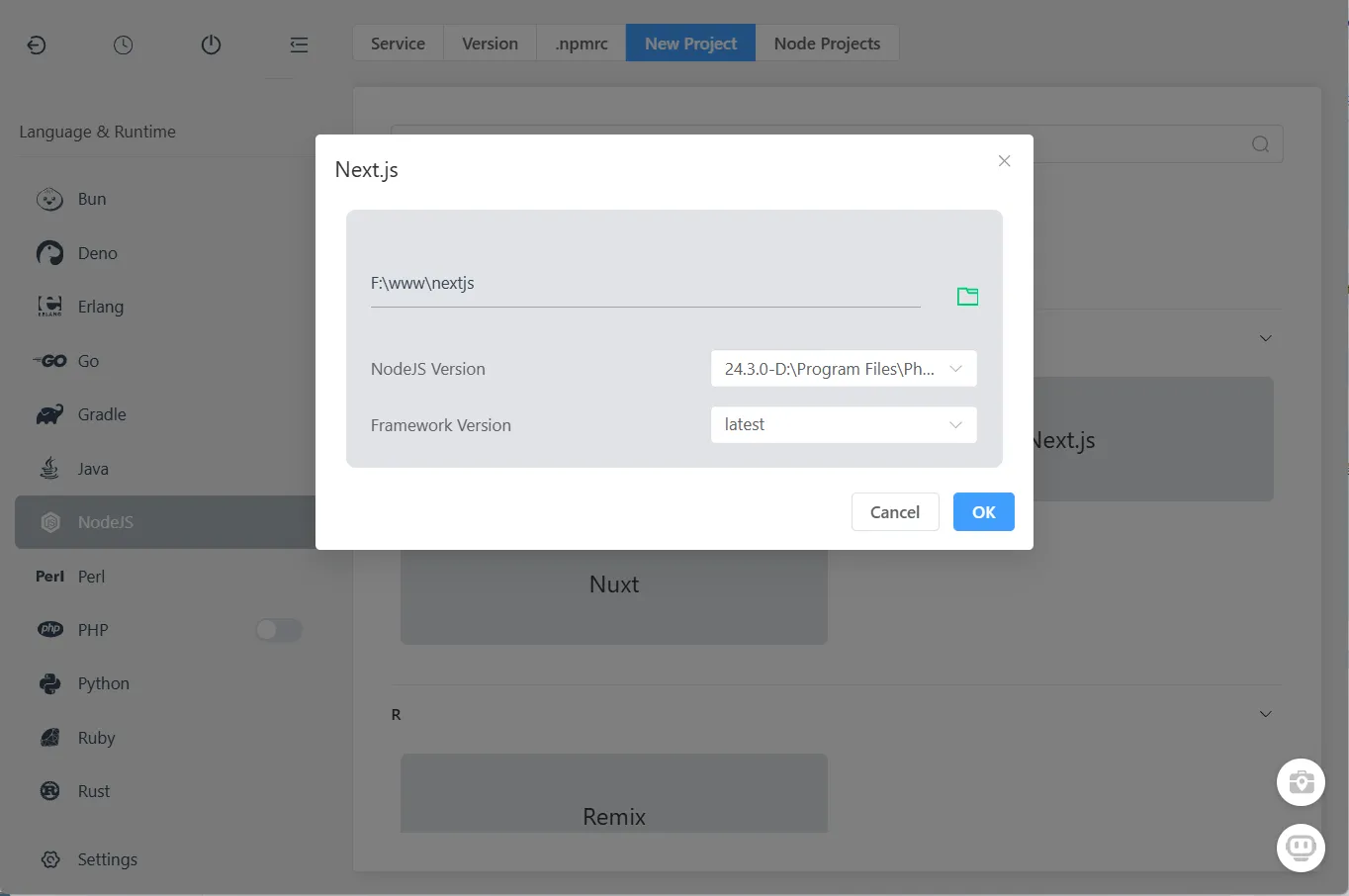The image size is (1349, 896).
Task: Open Settings in the sidebar
Action: pos(107,859)
